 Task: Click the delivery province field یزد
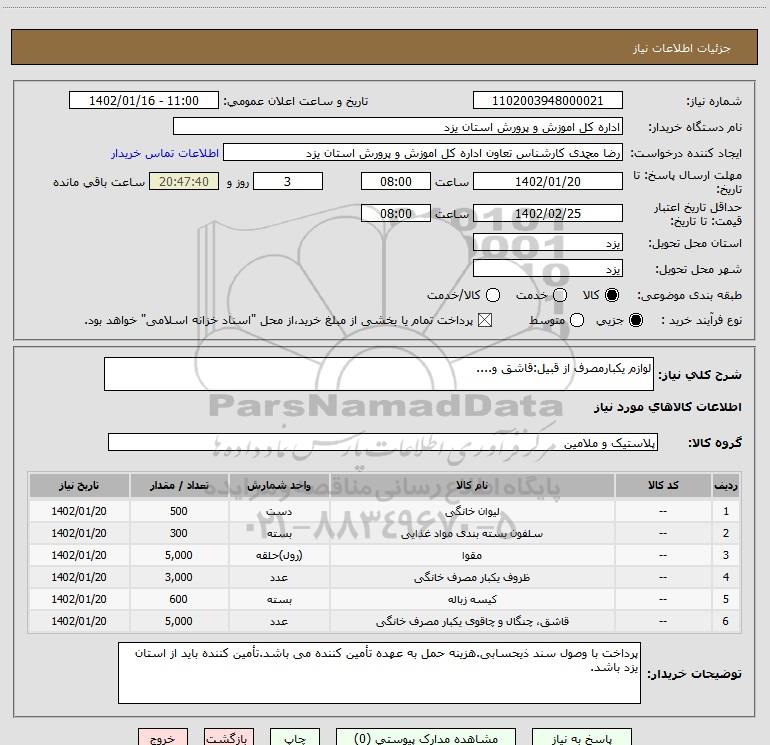pyautogui.click(x=548, y=243)
